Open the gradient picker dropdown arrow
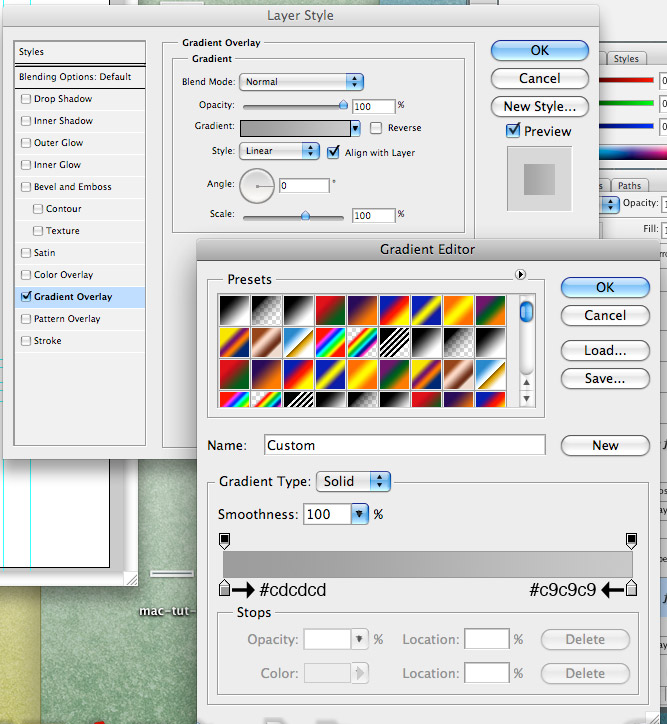The height and width of the screenshot is (724, 667). click(x=355, y=128)
